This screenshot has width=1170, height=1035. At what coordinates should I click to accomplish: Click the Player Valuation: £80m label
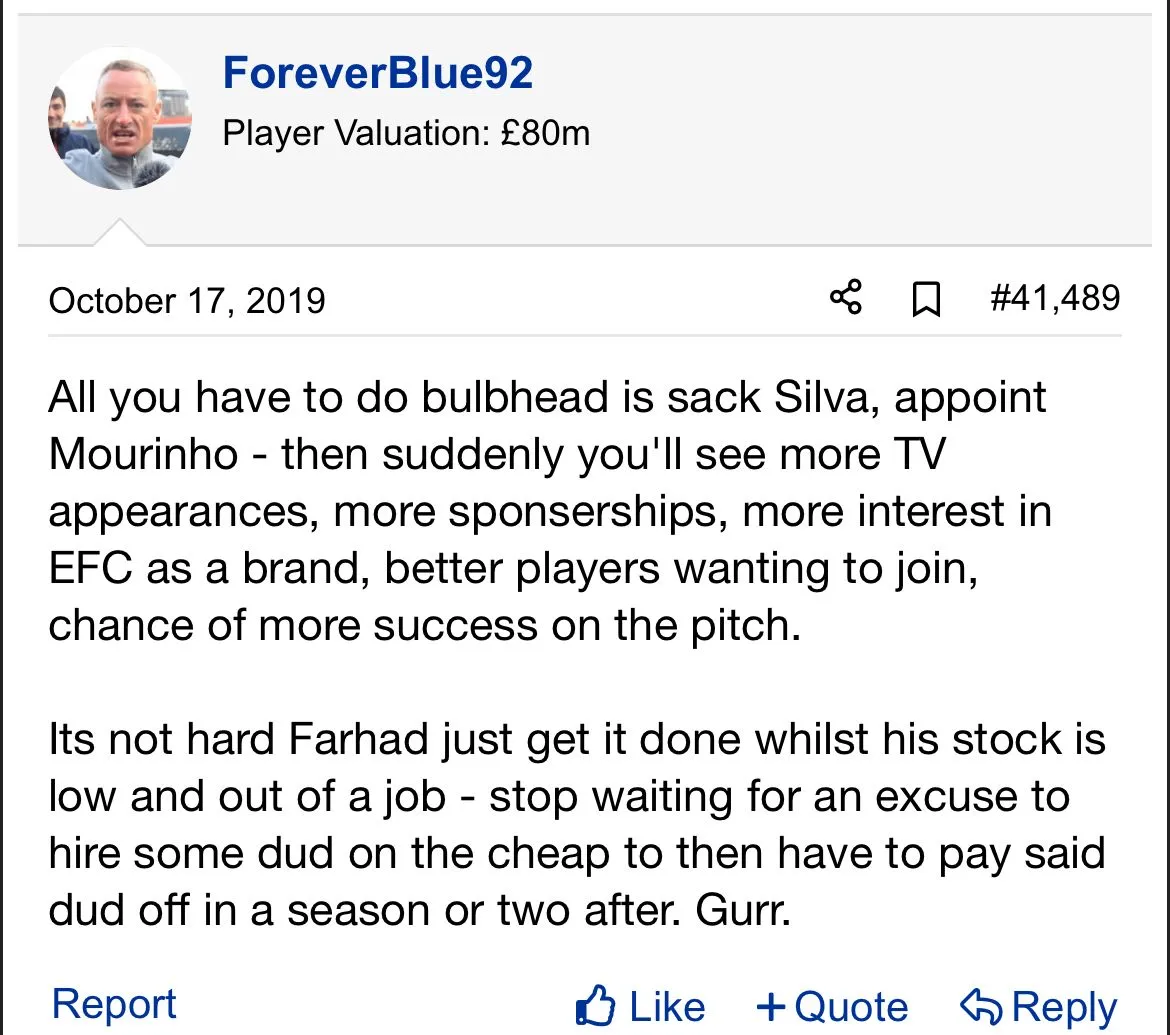[x=406, y=133]
